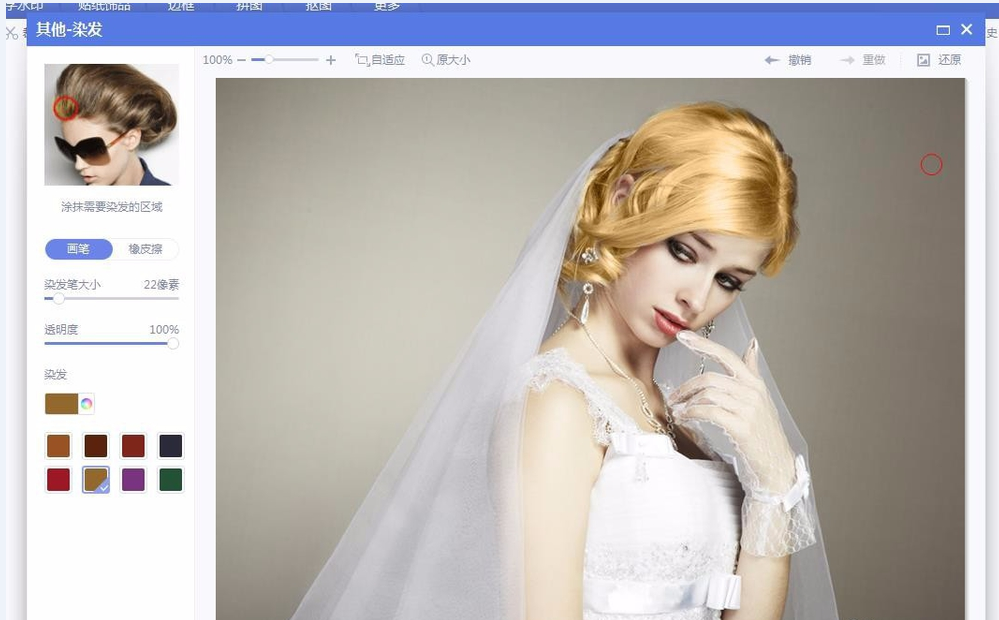Maximize the 其他-染发 dialog
Image resolution: width=999 pixels, height=620 pixels.
[x=943, y=30]
